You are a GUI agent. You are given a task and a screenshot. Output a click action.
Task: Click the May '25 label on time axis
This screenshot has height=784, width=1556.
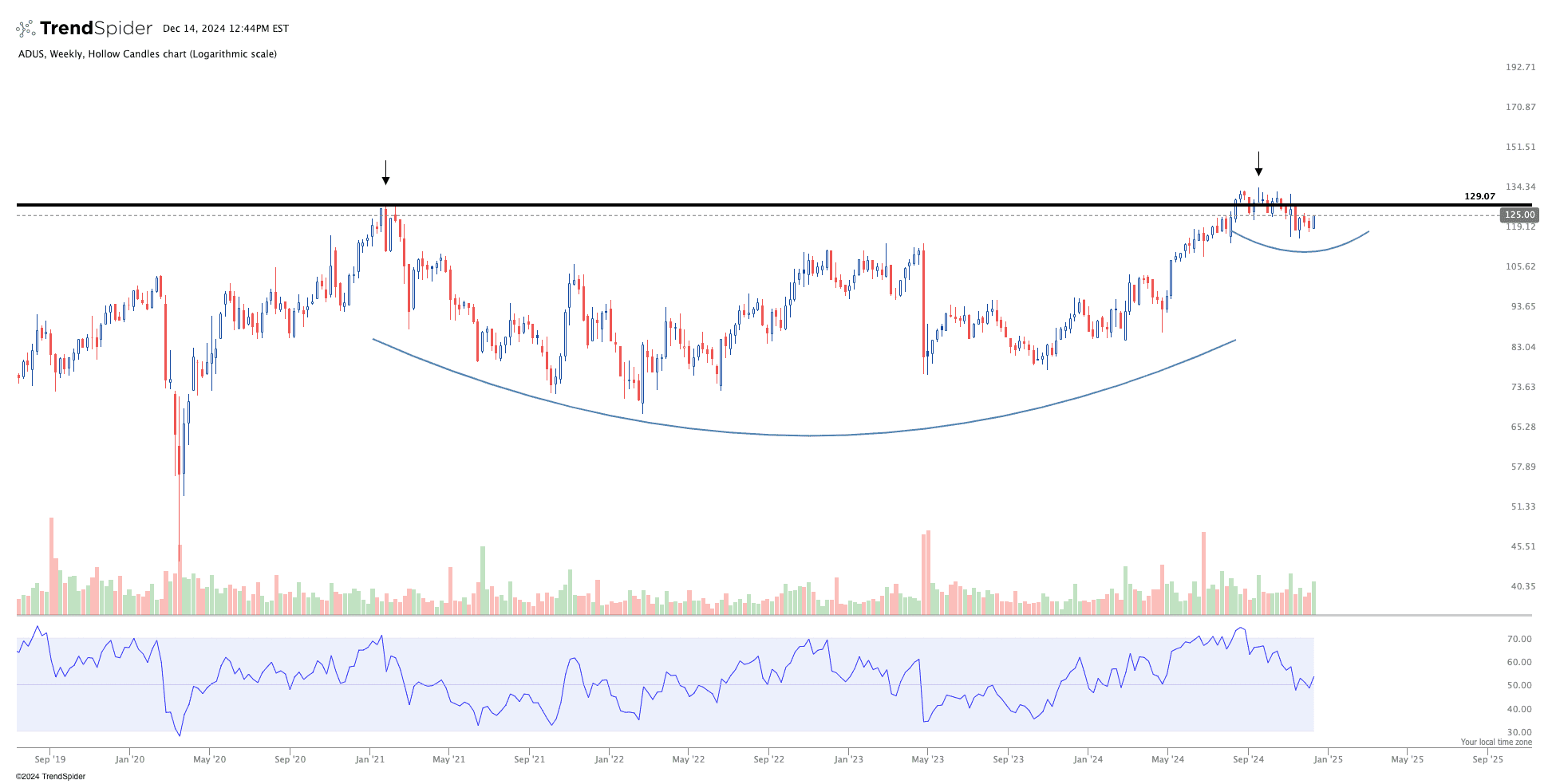tap(1407, 759)
